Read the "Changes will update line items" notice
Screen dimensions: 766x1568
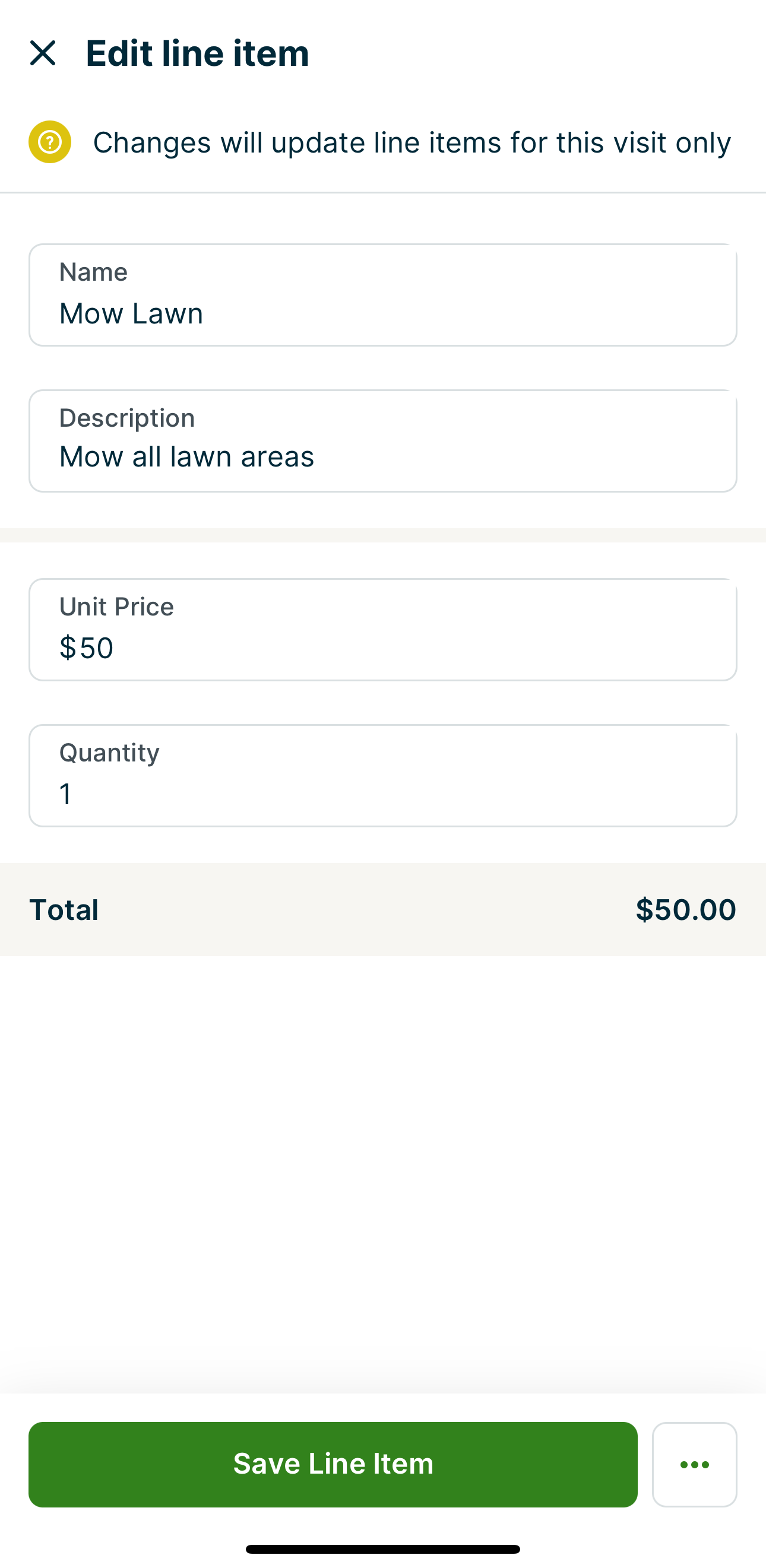412,143
